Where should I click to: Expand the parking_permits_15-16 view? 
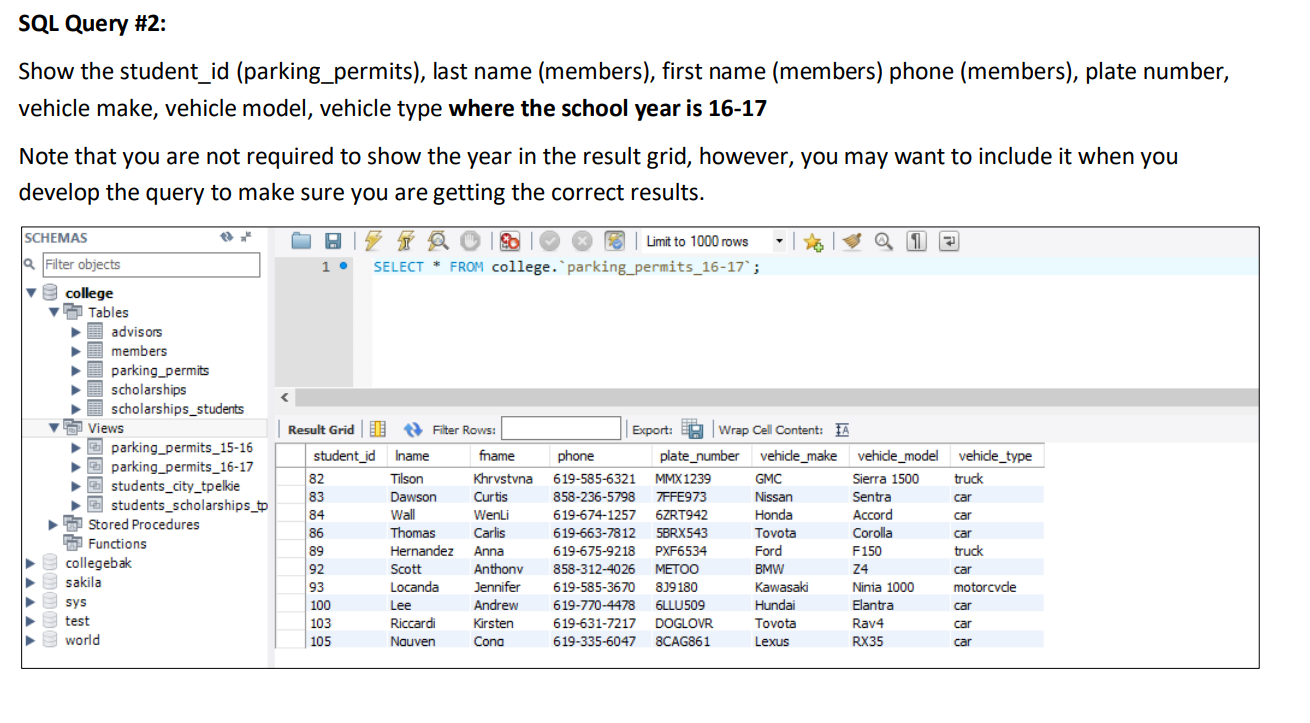coord(75,447)
